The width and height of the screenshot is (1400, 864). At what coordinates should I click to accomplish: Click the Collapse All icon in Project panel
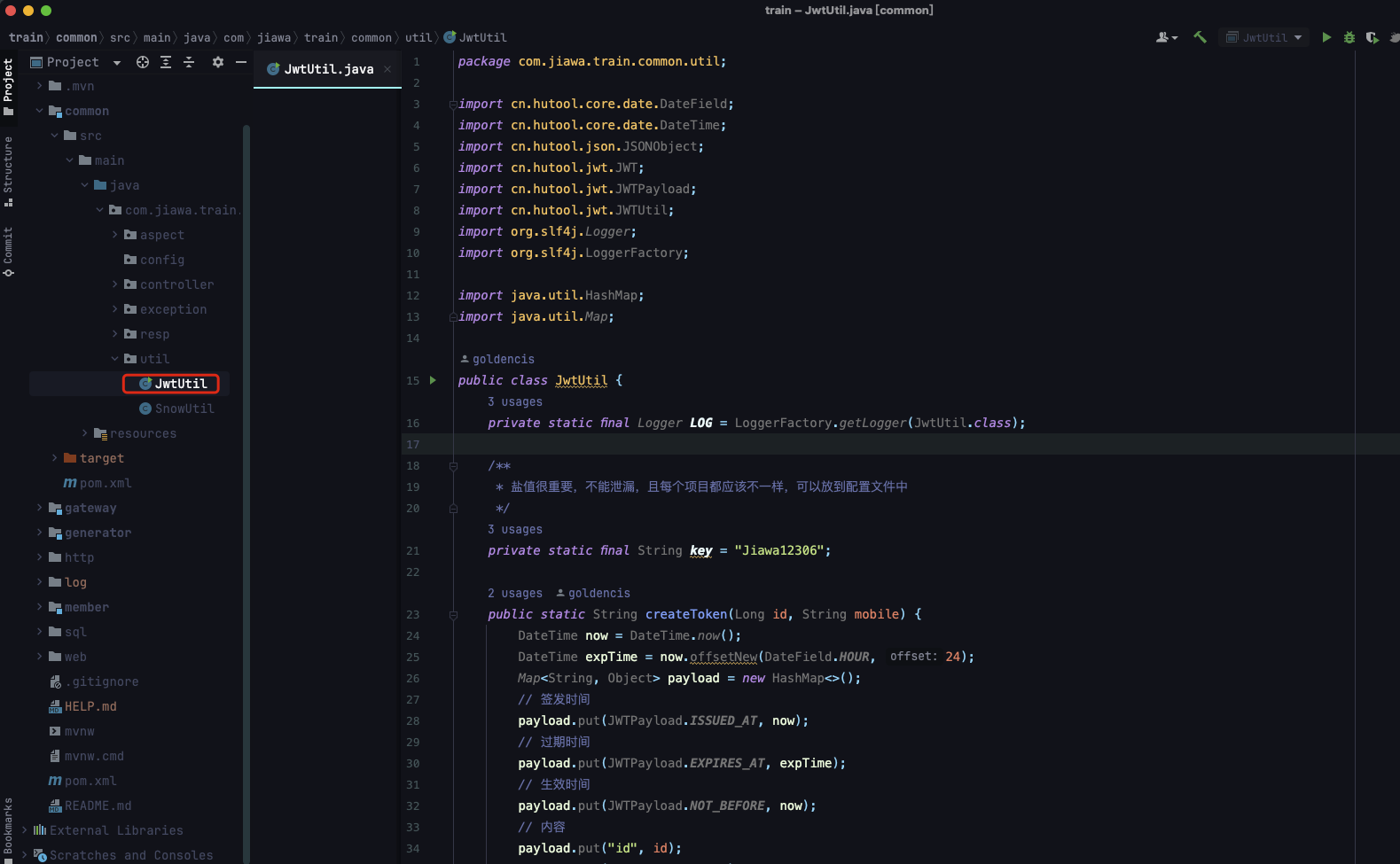(x=189, y=62)
